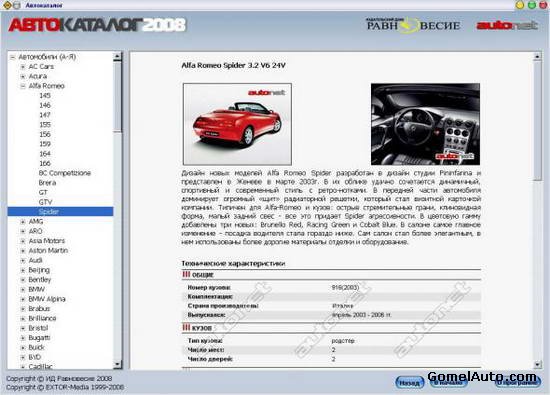This screenshot has height=395, width=550.
Task: Click the application icon in title bar
Action: (x=7, y=5)
